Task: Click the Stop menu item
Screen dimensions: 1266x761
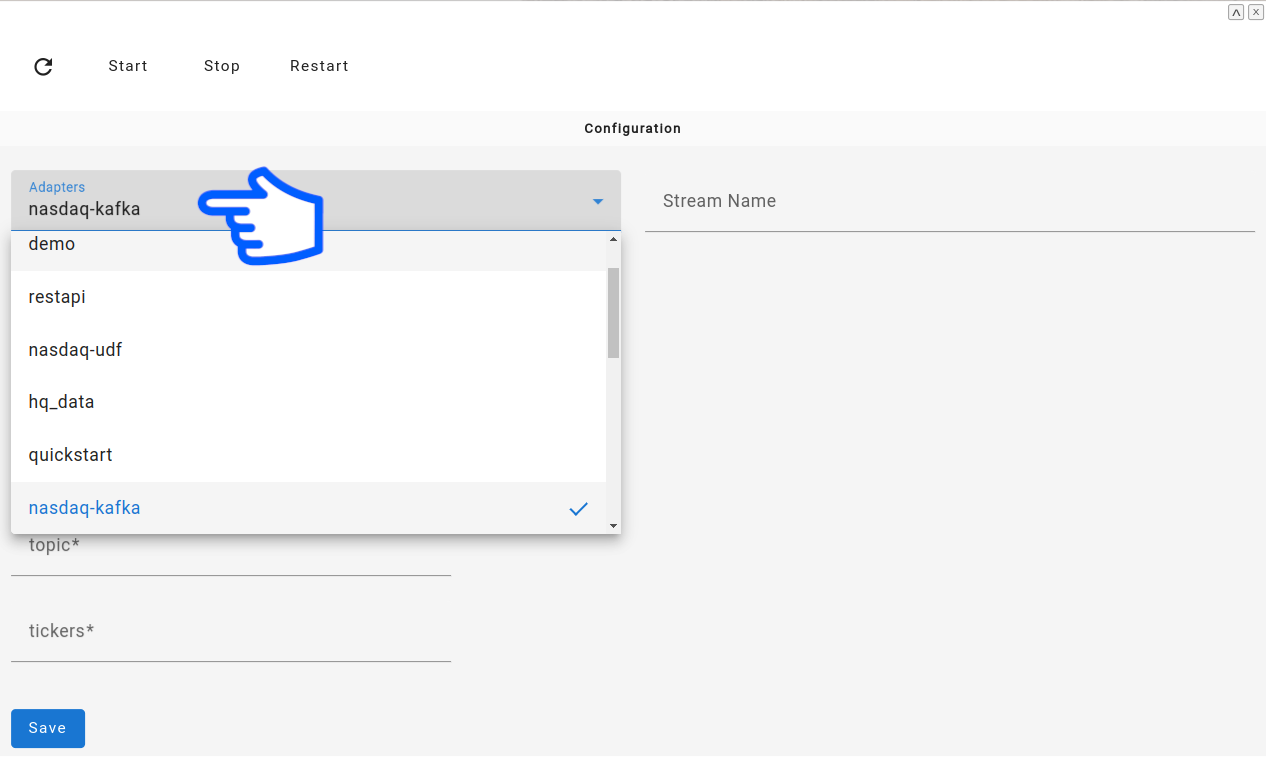Action: [221, 66]
